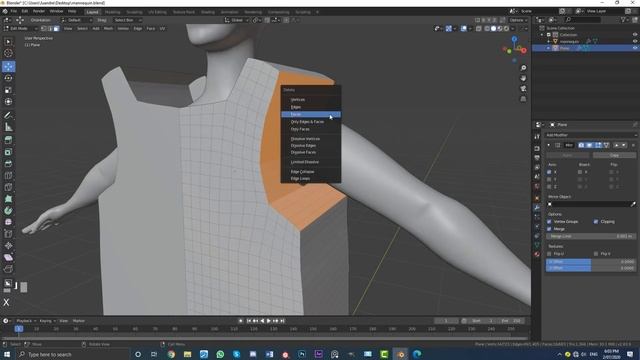Select the Spin tool
640x360 pixels.
tap(8, 211)
